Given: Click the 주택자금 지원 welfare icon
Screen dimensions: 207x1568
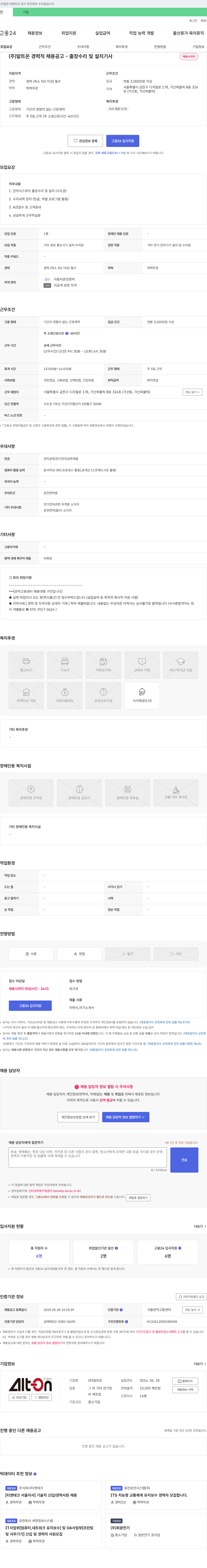Looking at the screenshot, I should pyautogui.click(x=26, y=696).
